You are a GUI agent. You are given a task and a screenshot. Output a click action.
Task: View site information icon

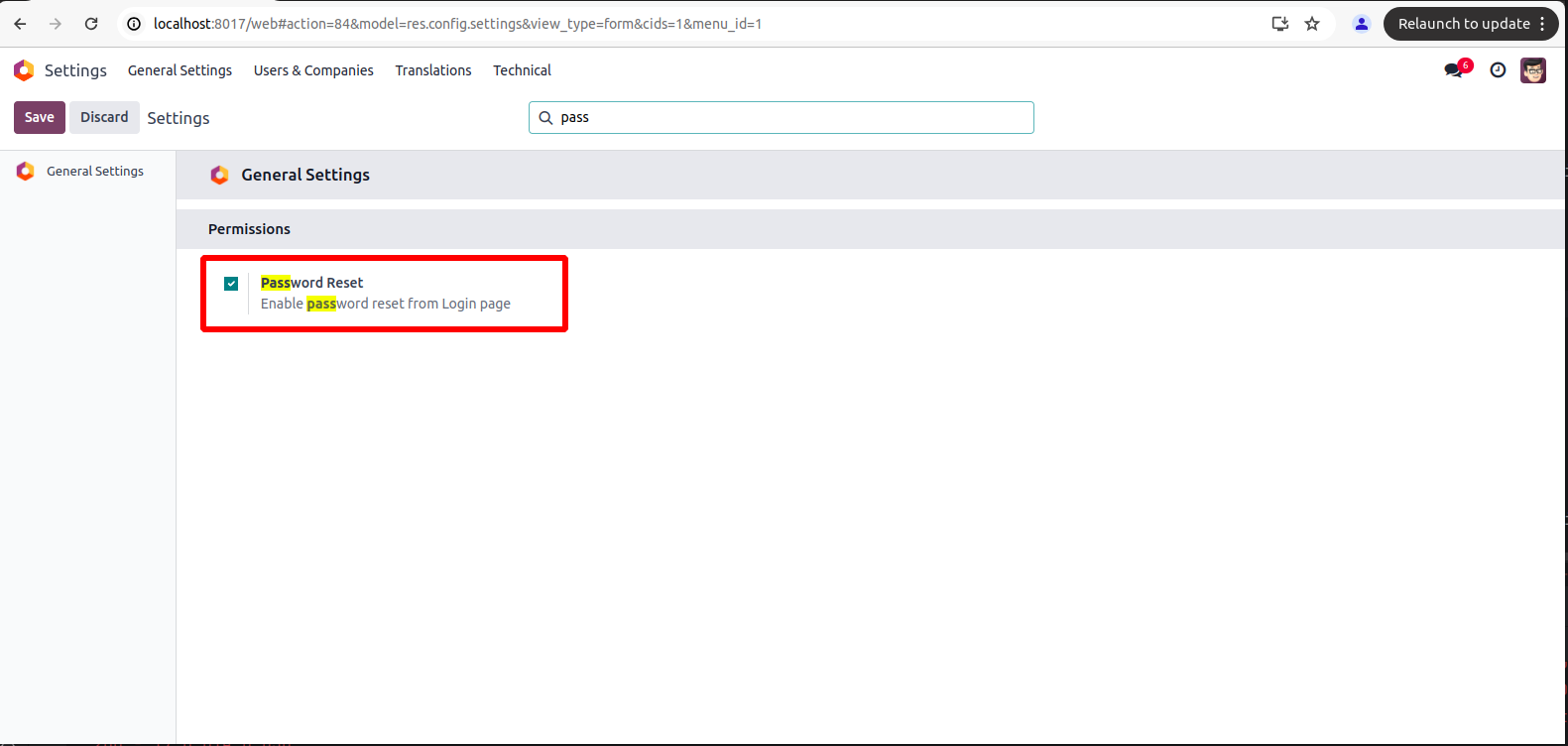(x=134, y=24)
